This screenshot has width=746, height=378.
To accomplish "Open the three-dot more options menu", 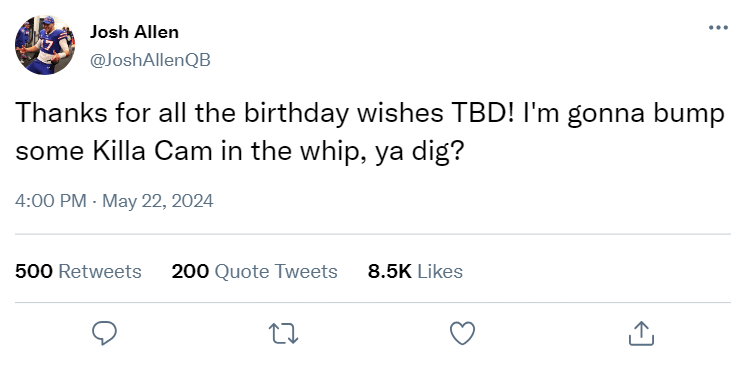I will (x=718, y=28).
